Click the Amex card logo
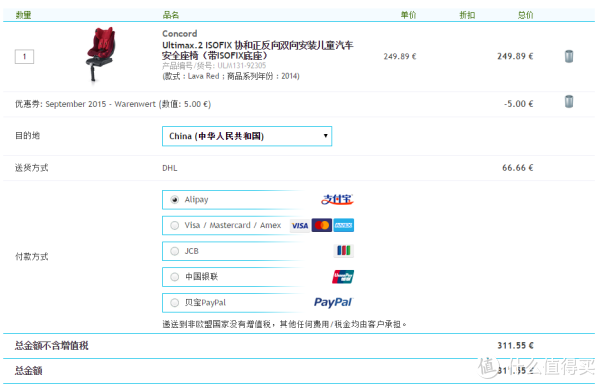 pyautogui.click(x=344, y=225)
